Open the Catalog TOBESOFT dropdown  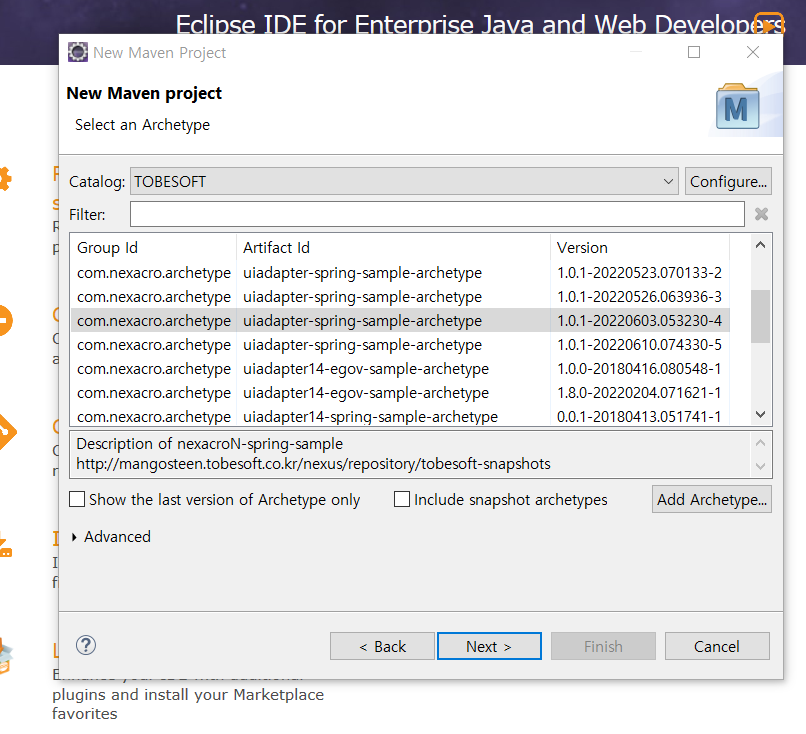(x=404, y=181)
